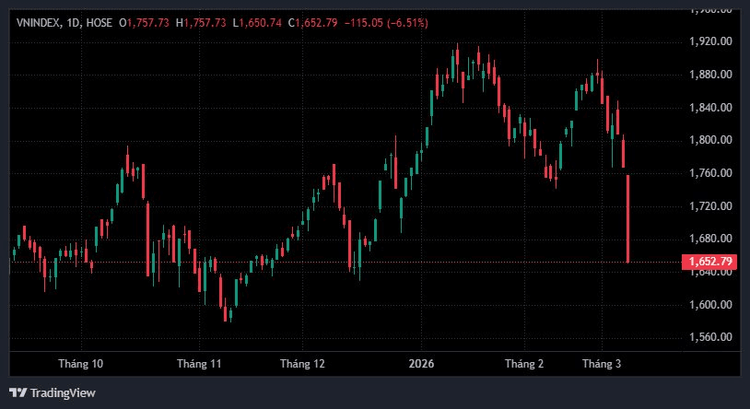Click the Tháng 12 time axis label
Viewport: 750px width, 409px height.
(302, 364)
